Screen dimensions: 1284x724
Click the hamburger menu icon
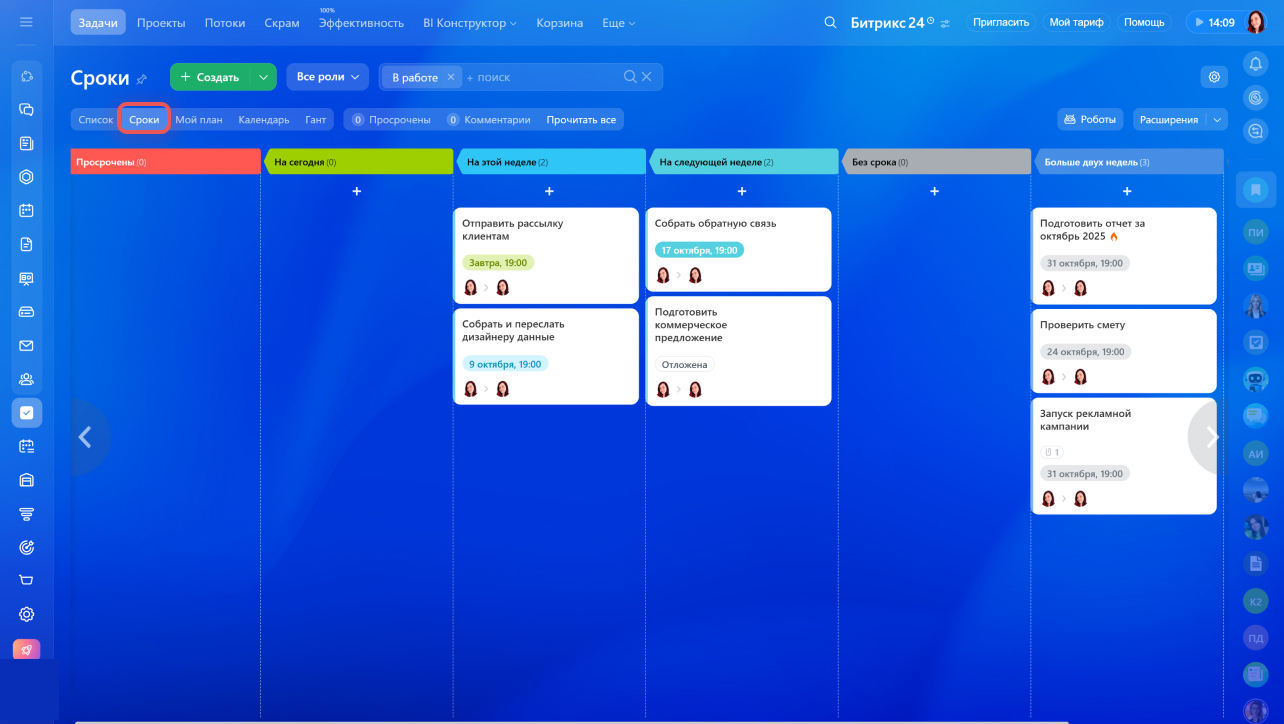27,22
